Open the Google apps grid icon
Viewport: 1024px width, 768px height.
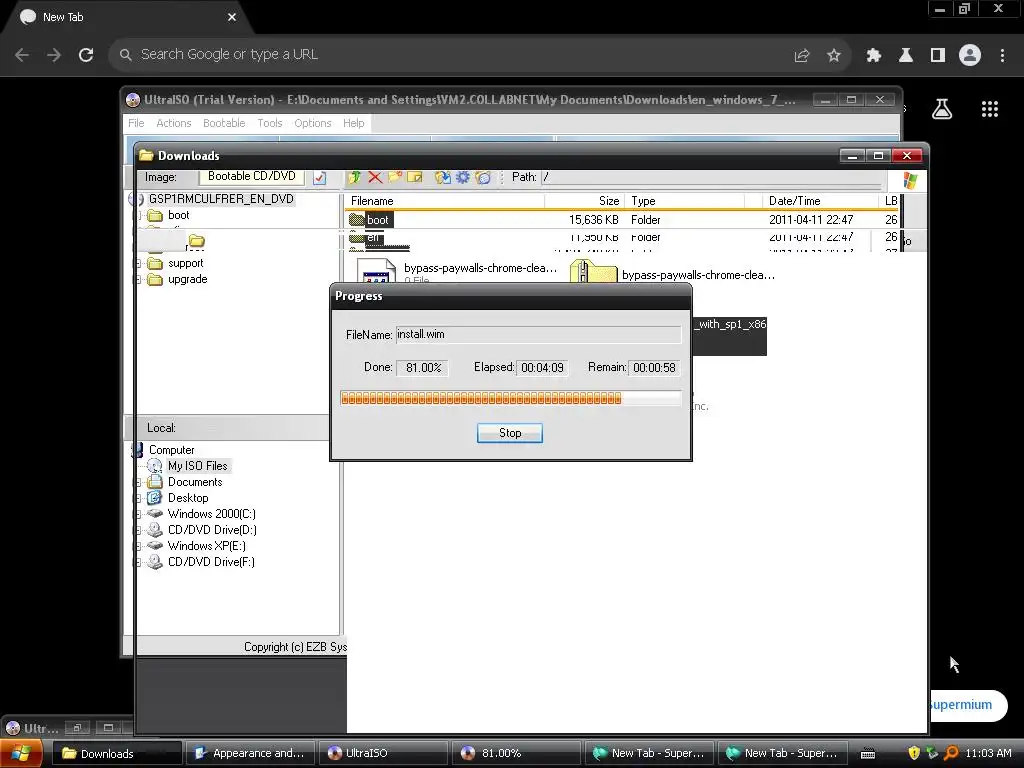point(990,109)
